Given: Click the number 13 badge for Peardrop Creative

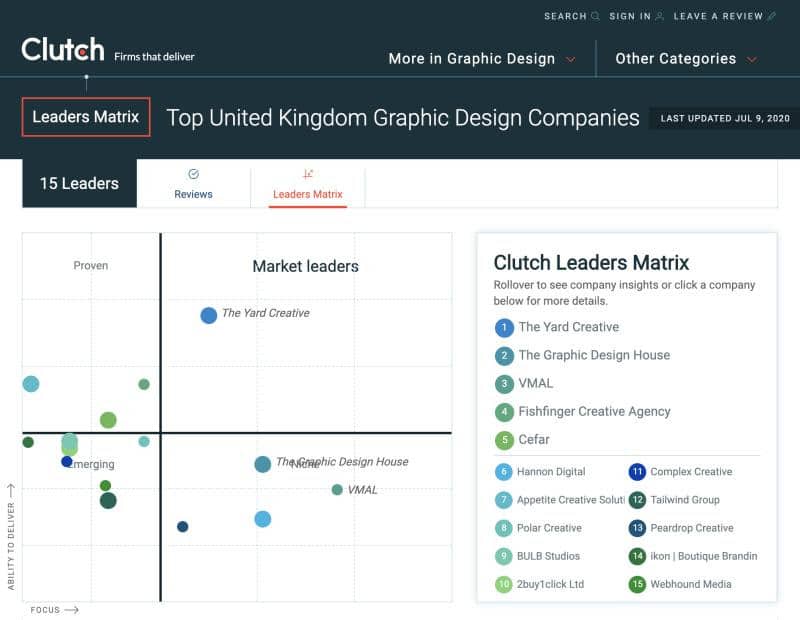Looking at the screenshot, I should [637, 528].
